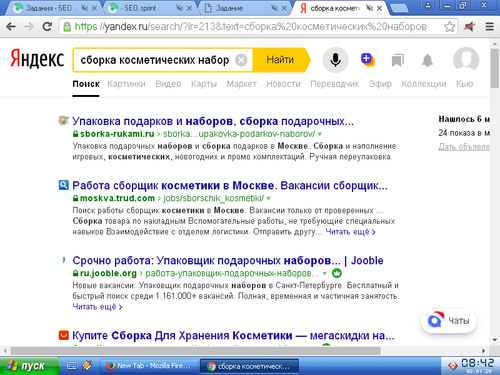Click the browser back arrow
This screenshot has width=500, height=375.
11,26
